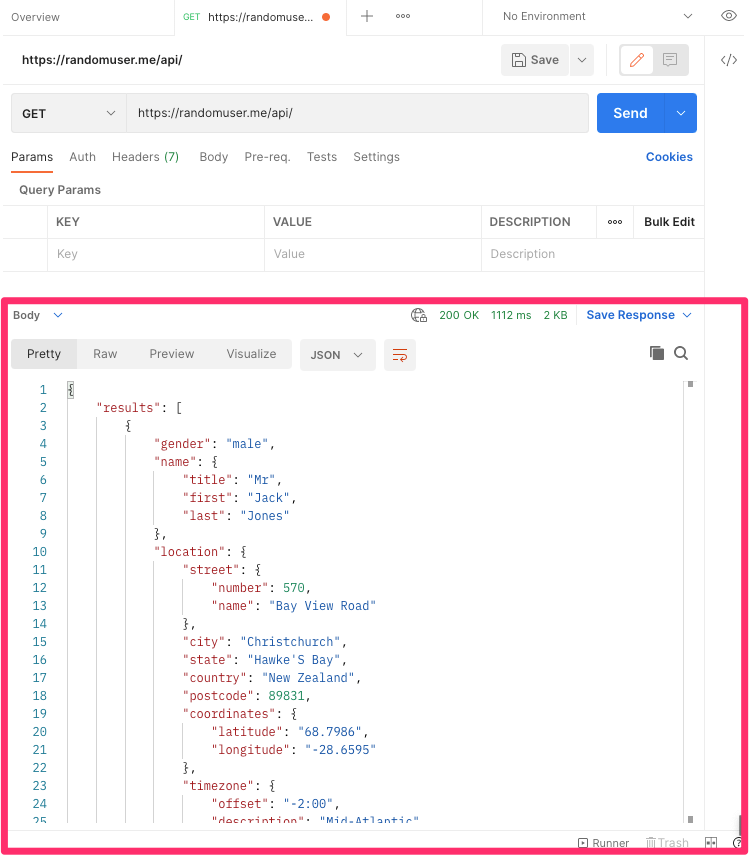The height and width of the screenshot is (855, 749).
Task: Open the No Environment selector
Action: point(597,16)
